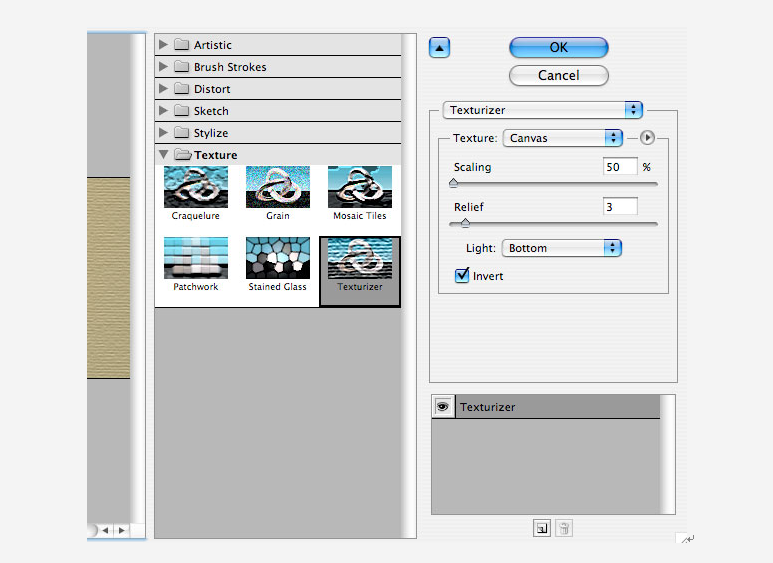Screen dimensions: 773x563
Task: Expand the Sketch filter folder
Action: (163, 110)
